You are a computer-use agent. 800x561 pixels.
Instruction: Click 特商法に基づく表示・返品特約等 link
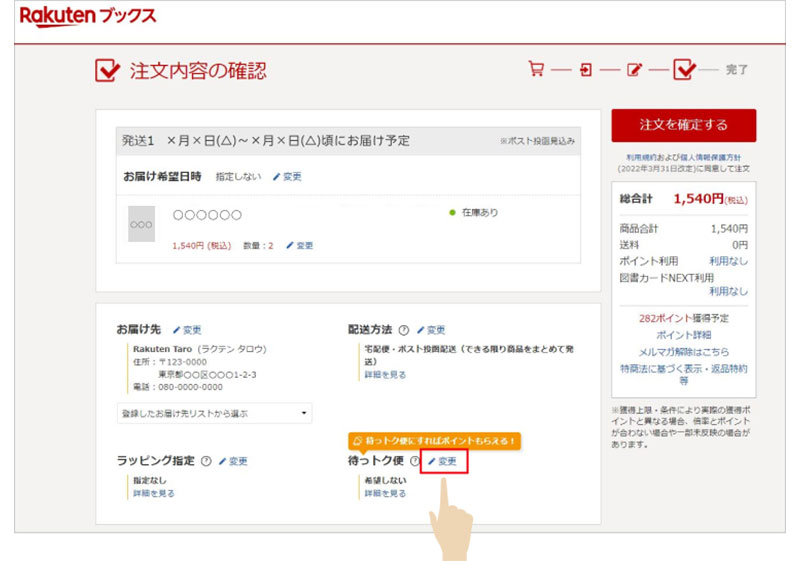(684, 374)
